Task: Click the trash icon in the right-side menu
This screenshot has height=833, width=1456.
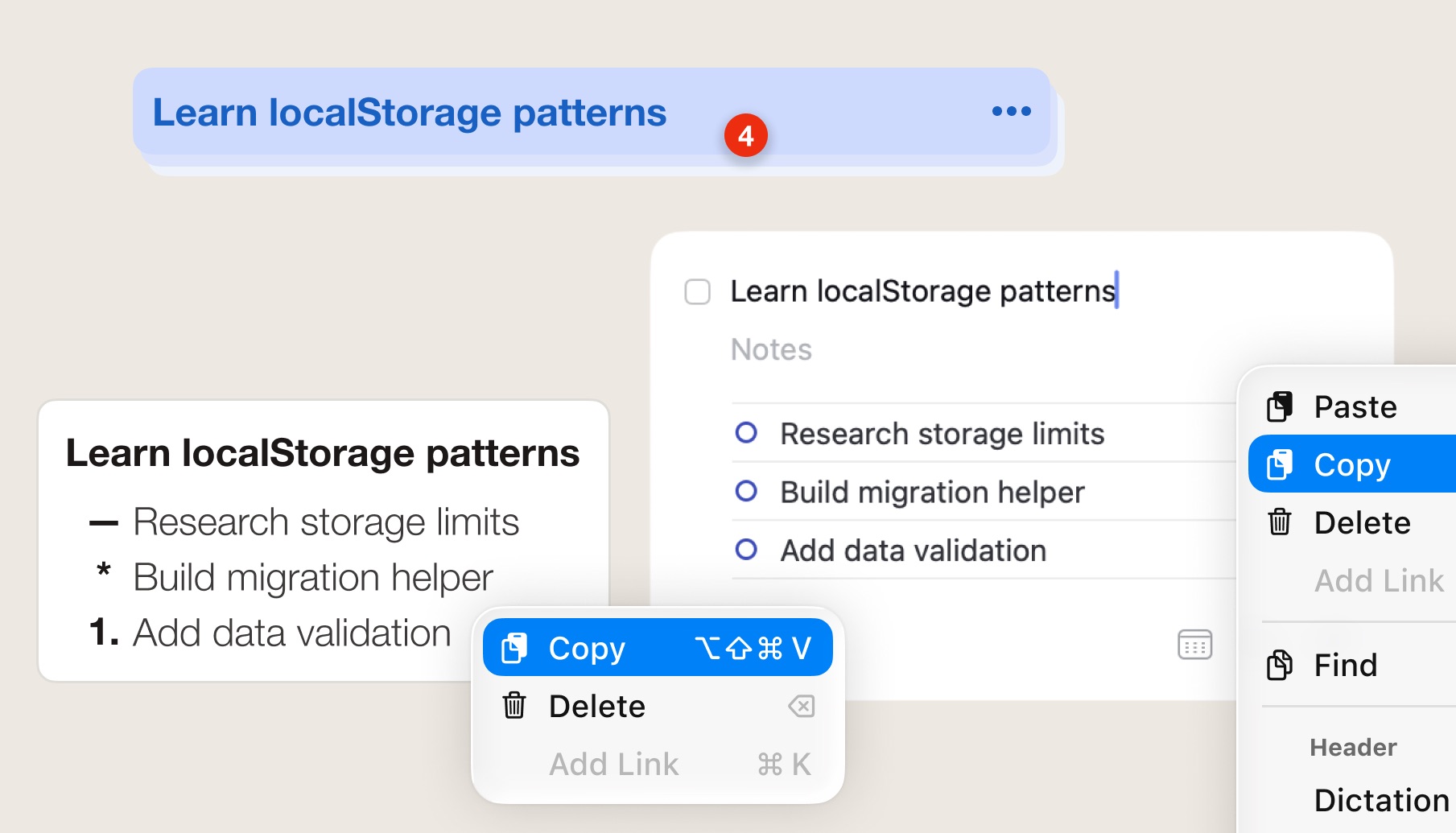Action: tap(1281, 522)
